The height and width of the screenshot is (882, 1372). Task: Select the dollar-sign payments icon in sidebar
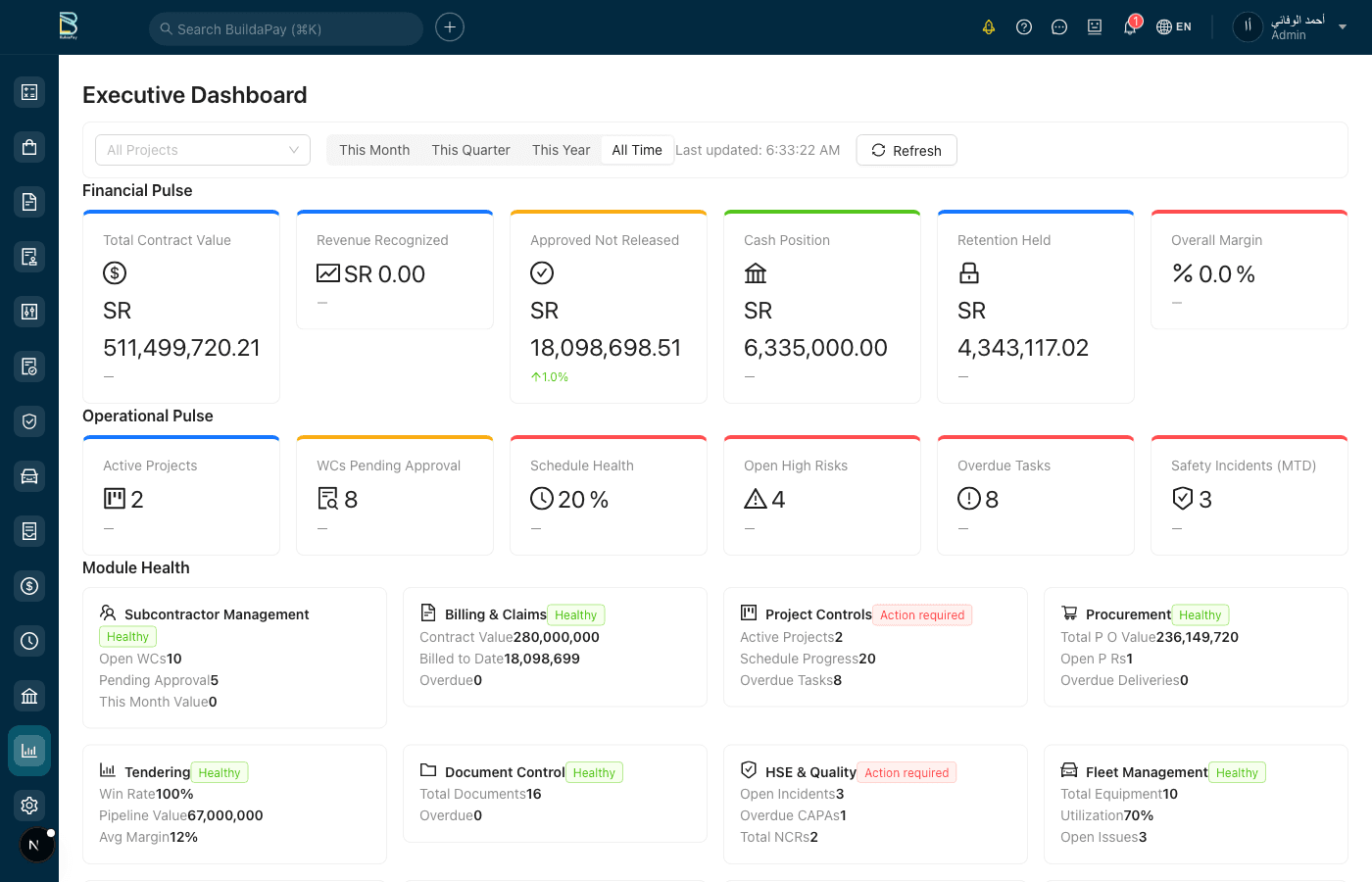pos(28,585)
